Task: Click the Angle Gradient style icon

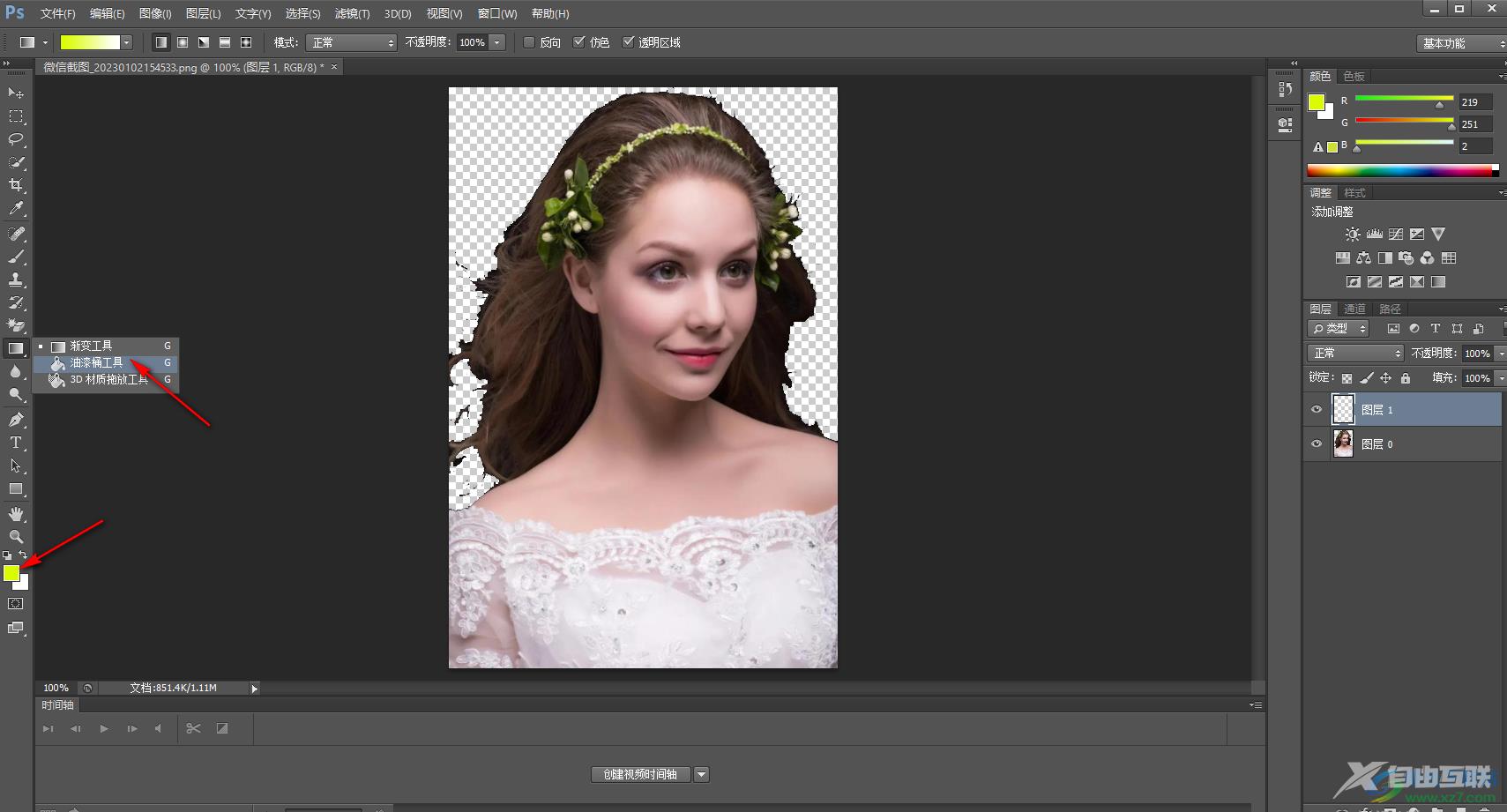Action: [204, 42]
